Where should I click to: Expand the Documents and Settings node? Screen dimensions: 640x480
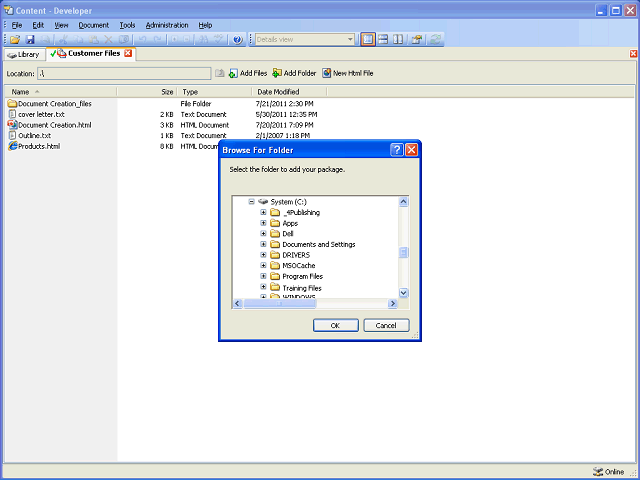pos(263,244)
